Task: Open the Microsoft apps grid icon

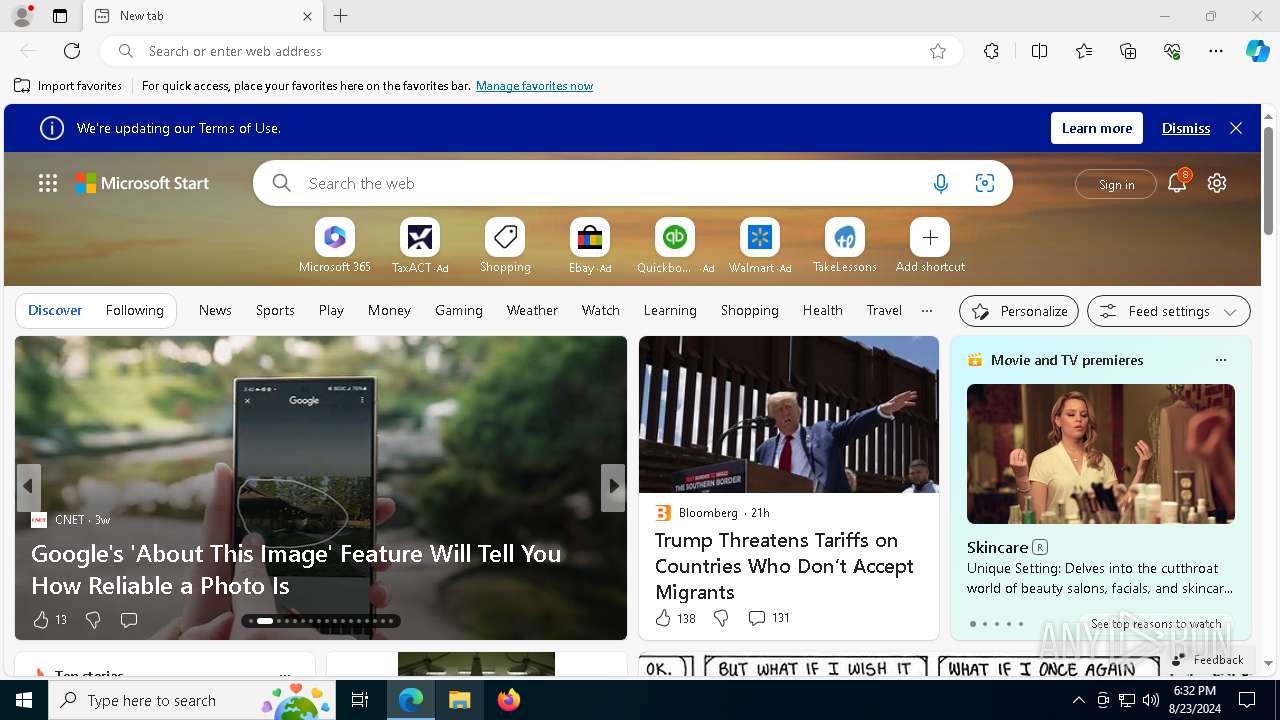Action: tap(48, 183)
